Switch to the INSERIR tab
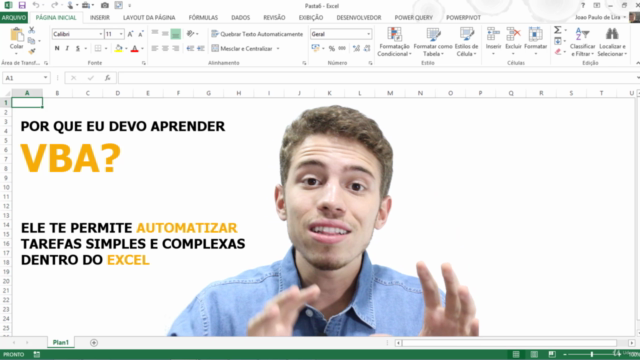 (100, 18)
